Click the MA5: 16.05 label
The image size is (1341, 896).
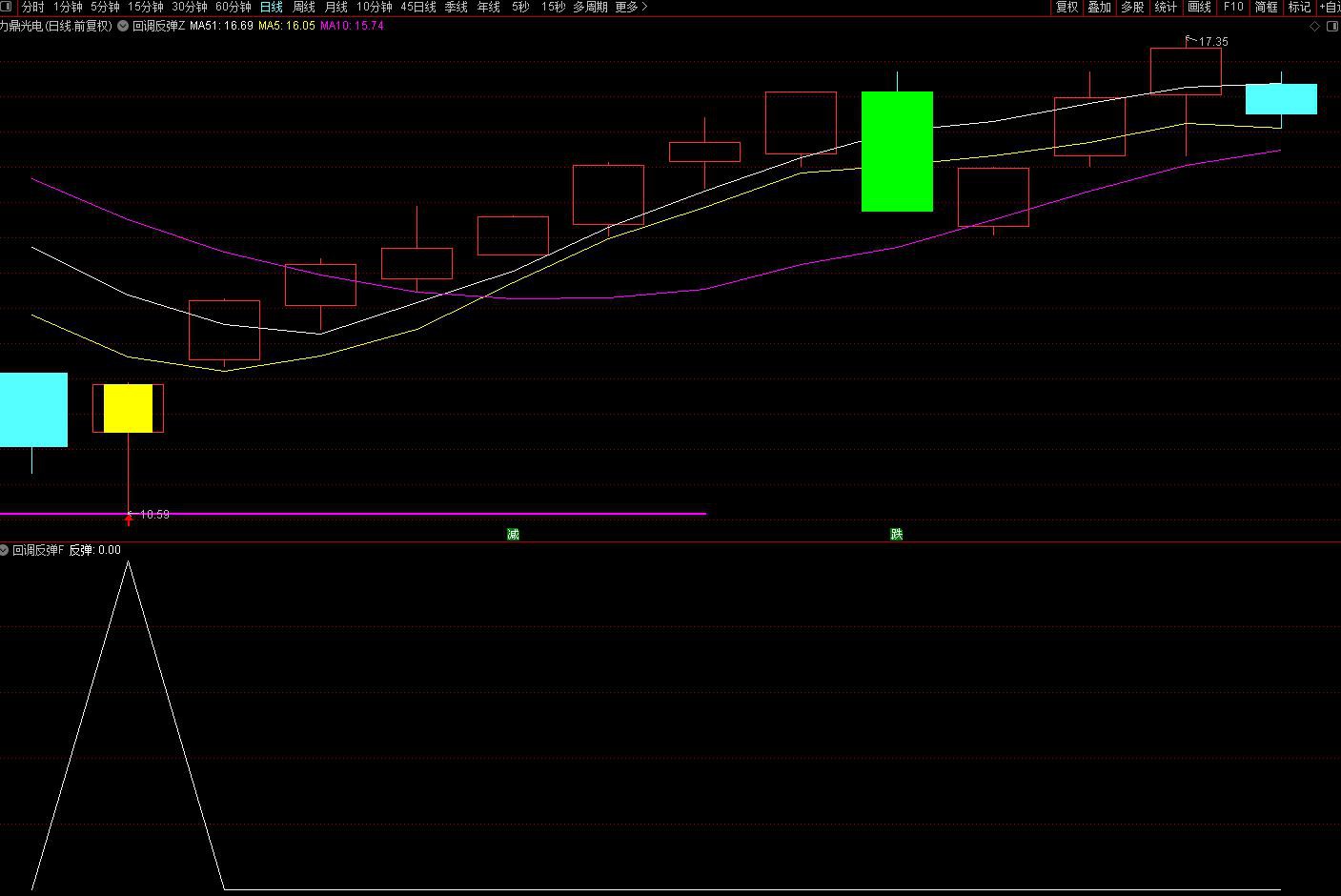tap(287, 27)
